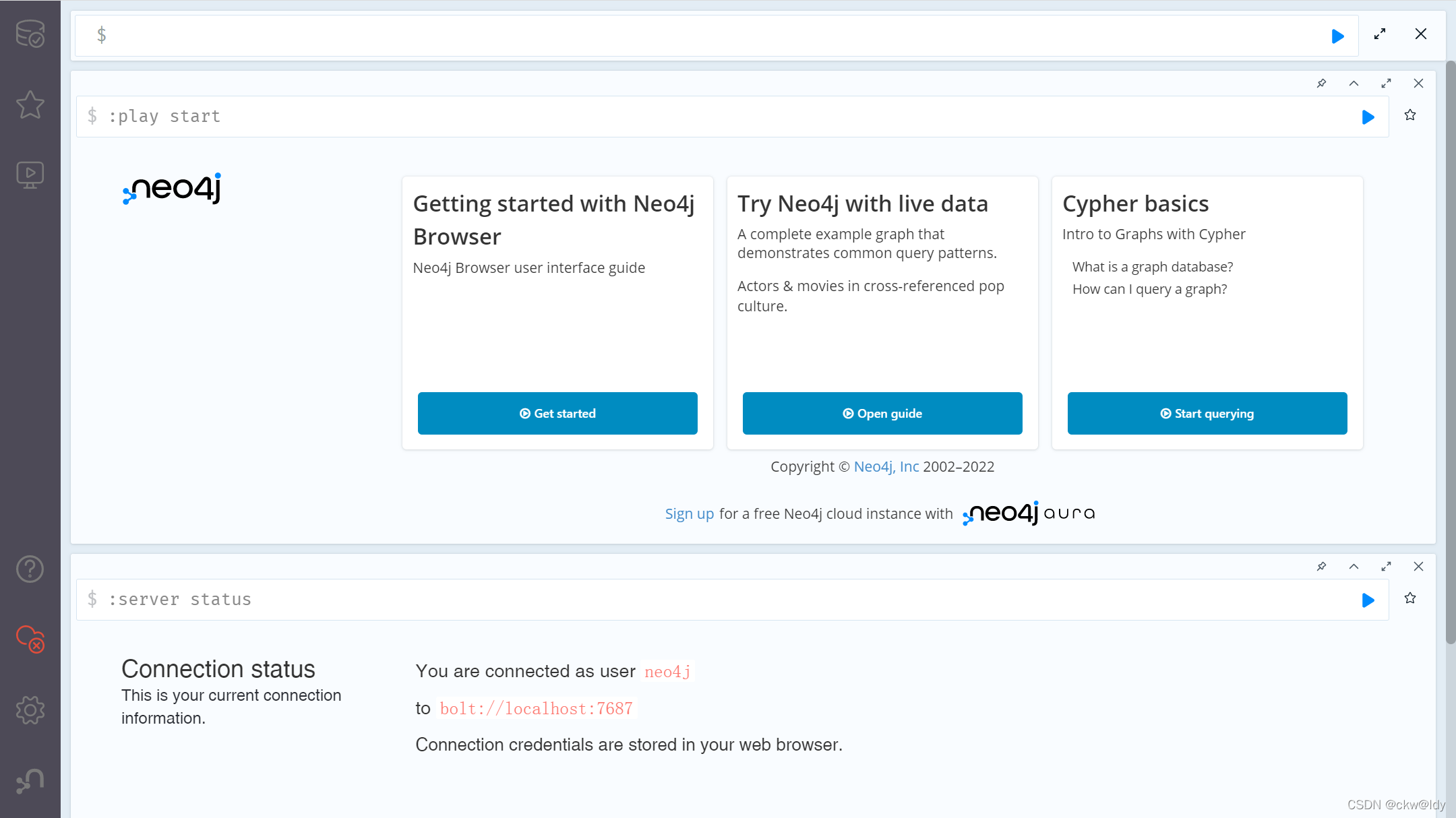Open the Browser Sync cloud icon
The image size is (1456, 818).
[30, 639]
